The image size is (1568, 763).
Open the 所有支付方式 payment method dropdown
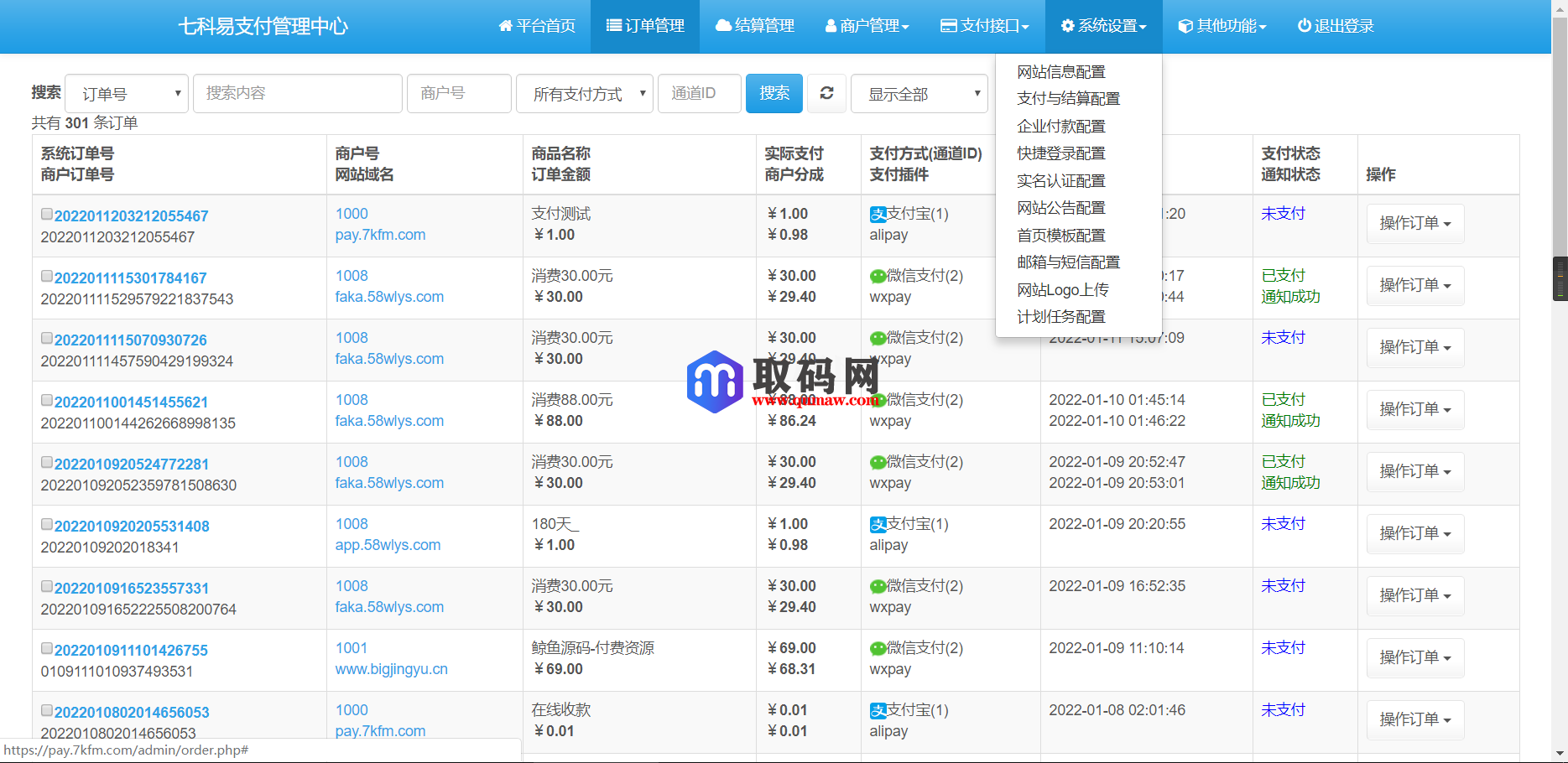click(x=584, y=93)
